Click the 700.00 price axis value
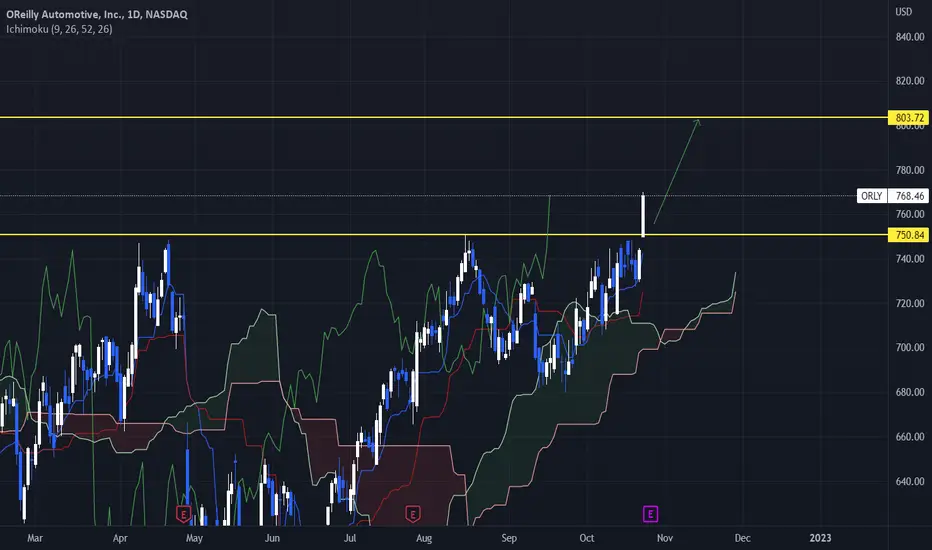Viewport: 932px width, 550px height. 910,347
